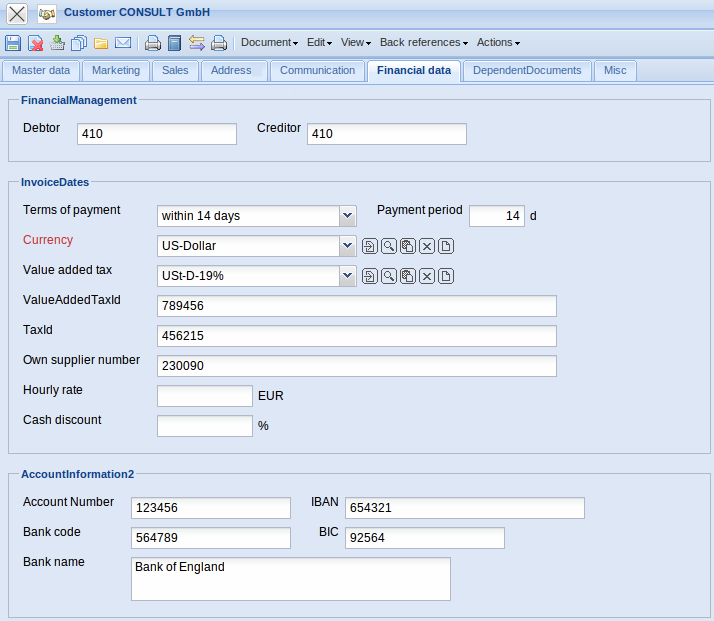714x621 pixels.
Task: Open the Back references menu
Action: click(423, 43)
